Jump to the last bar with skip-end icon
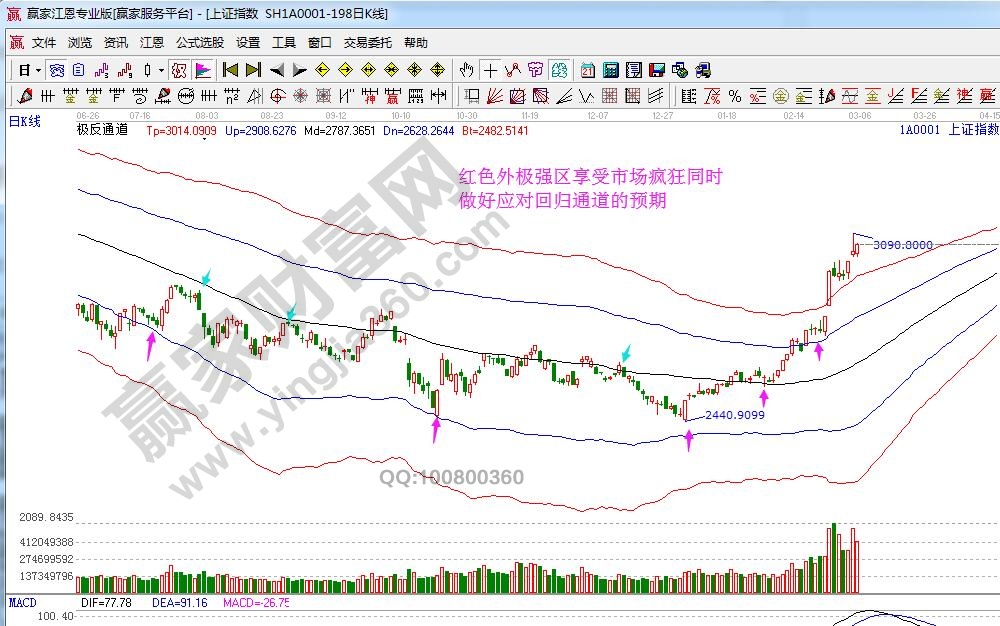 click(253, 70)
